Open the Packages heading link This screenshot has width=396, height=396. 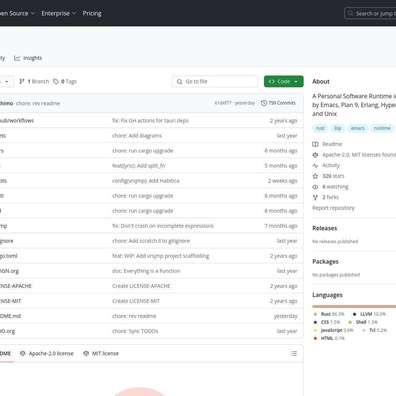325,262
